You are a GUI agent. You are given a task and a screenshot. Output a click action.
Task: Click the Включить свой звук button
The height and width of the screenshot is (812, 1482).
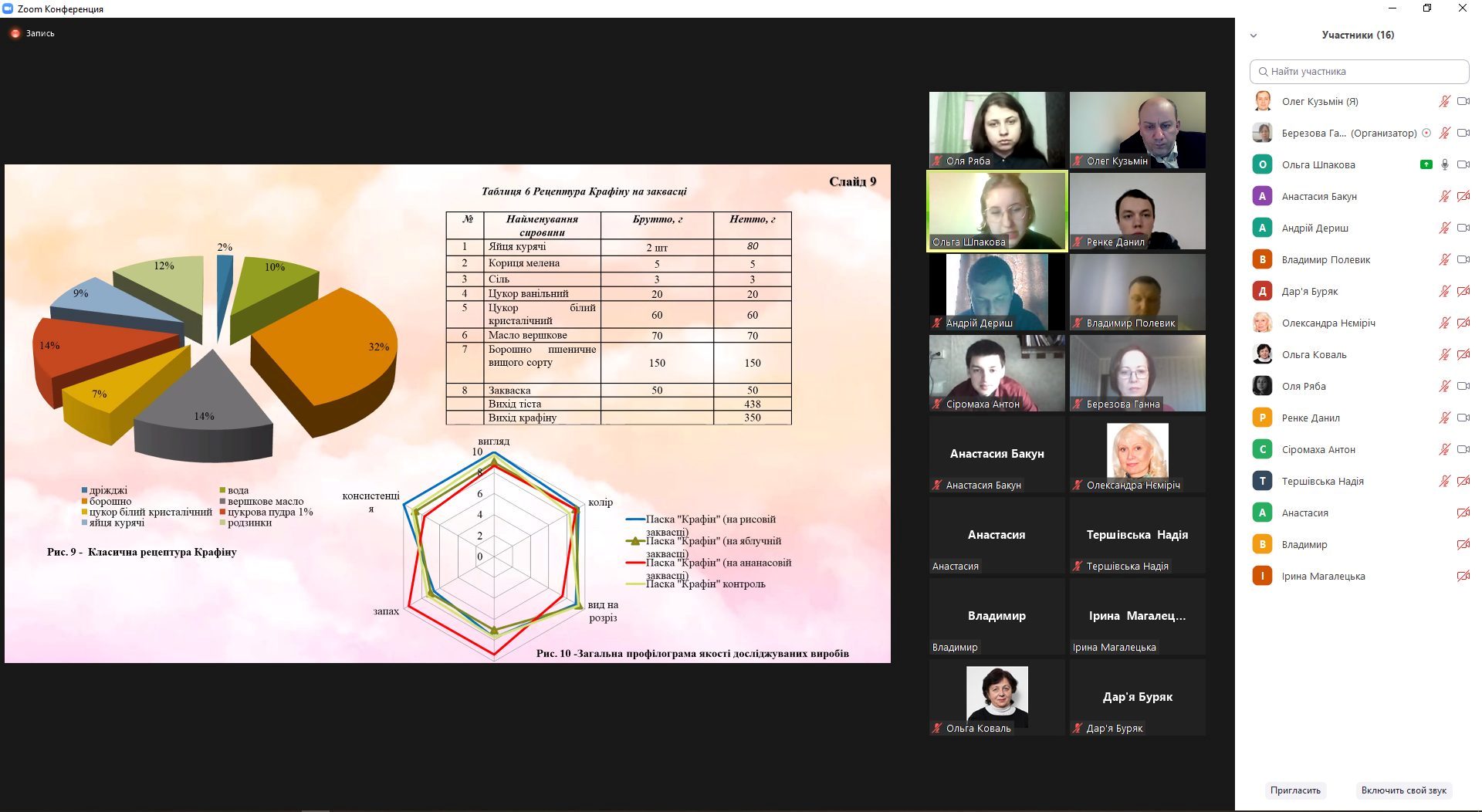(x=1404, y=790)
